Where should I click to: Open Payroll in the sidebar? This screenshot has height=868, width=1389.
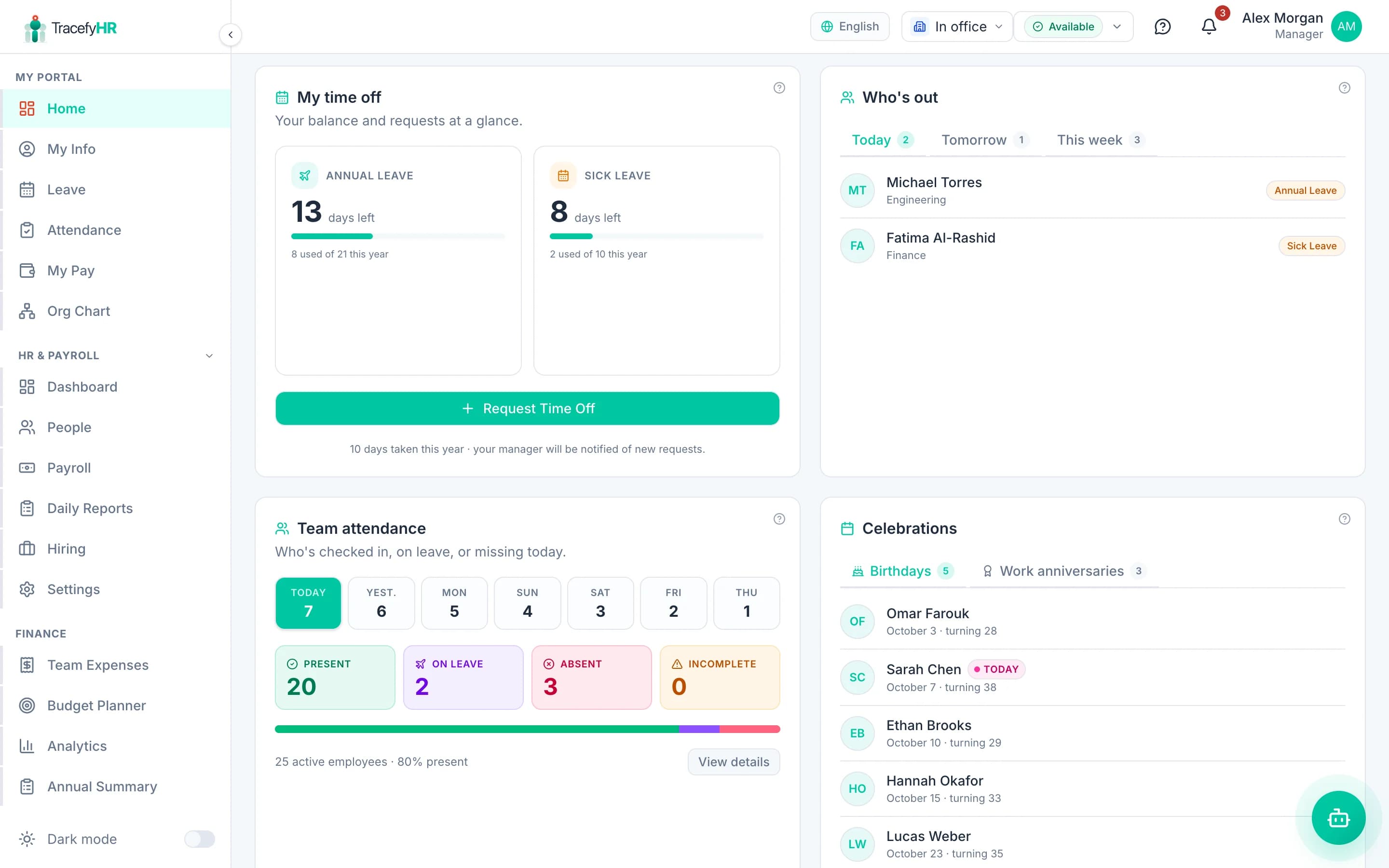tap(116, 468)
